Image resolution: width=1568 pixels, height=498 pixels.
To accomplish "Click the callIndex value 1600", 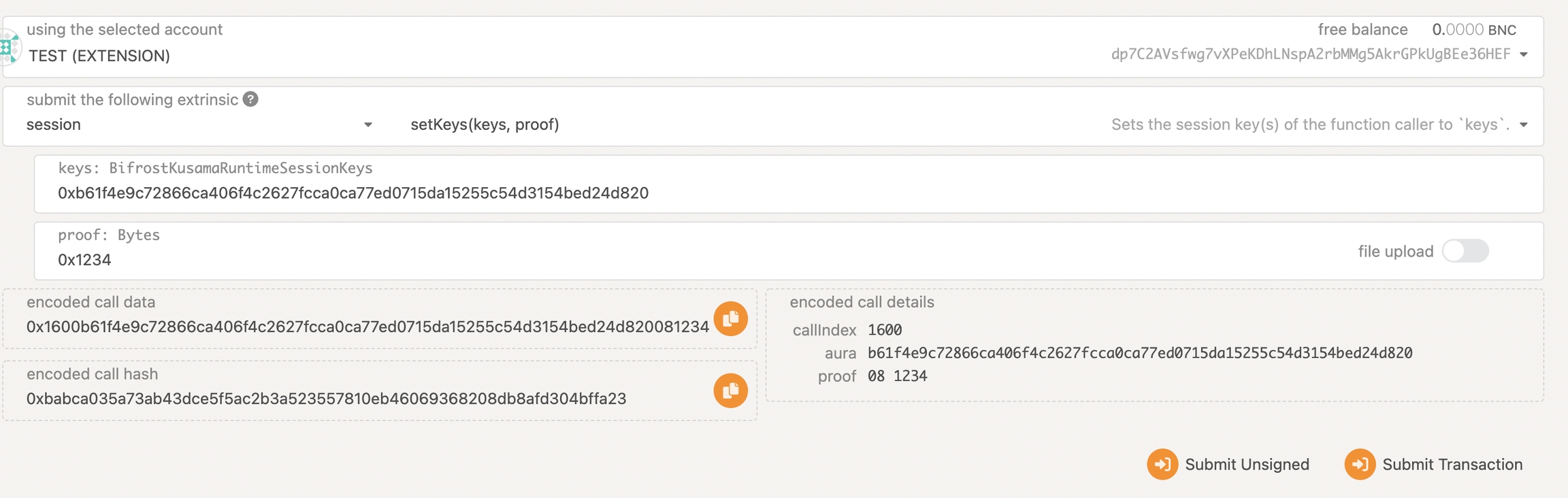I will [885, 330].
